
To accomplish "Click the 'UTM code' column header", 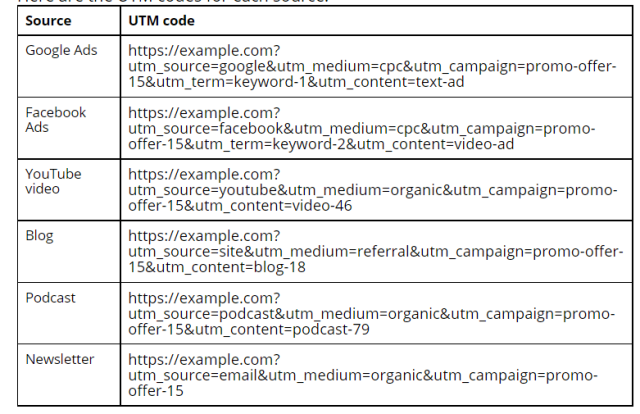I will [161, 21].
